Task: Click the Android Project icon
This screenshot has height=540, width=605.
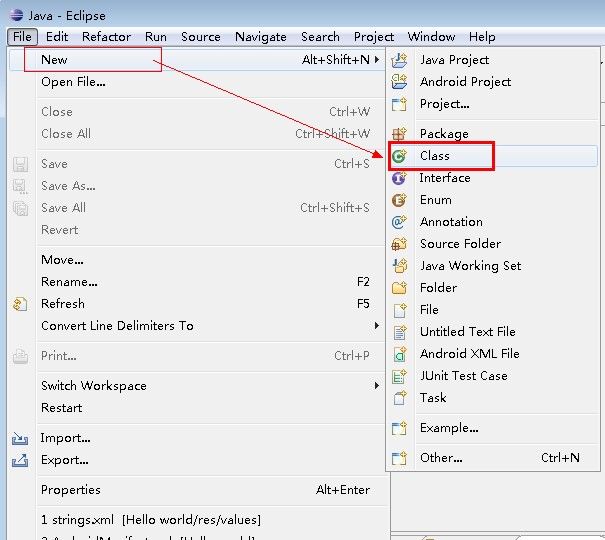Action: tap(399, 82)
